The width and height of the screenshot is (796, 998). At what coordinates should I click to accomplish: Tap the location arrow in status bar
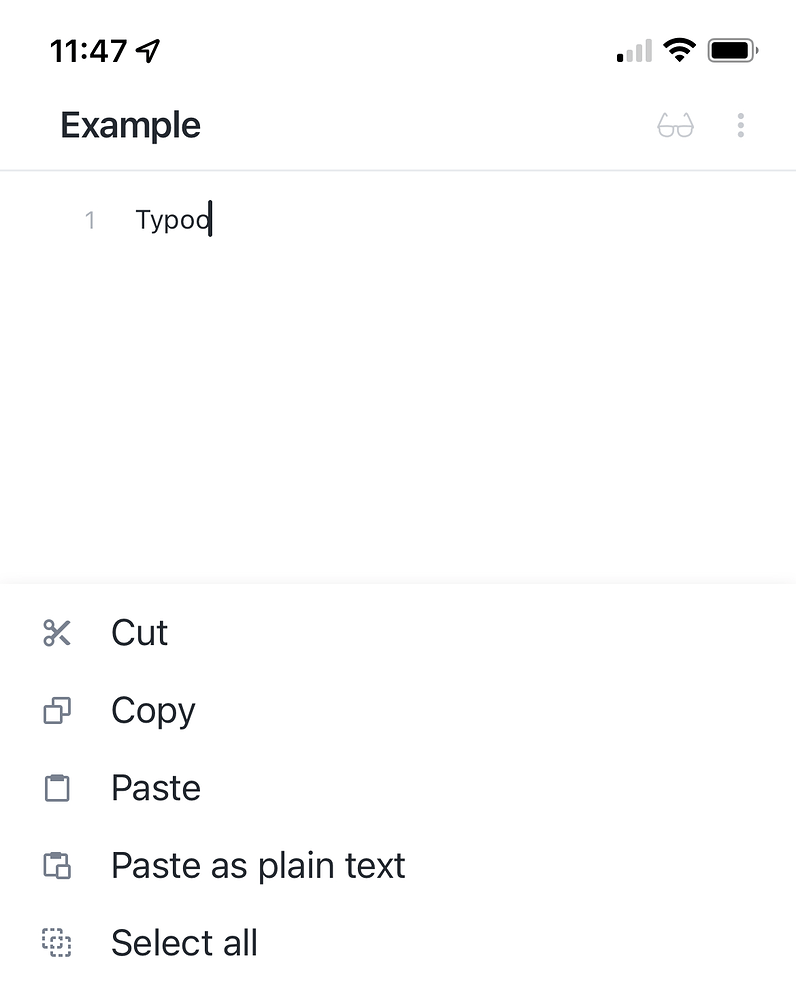tap(148, 51)
